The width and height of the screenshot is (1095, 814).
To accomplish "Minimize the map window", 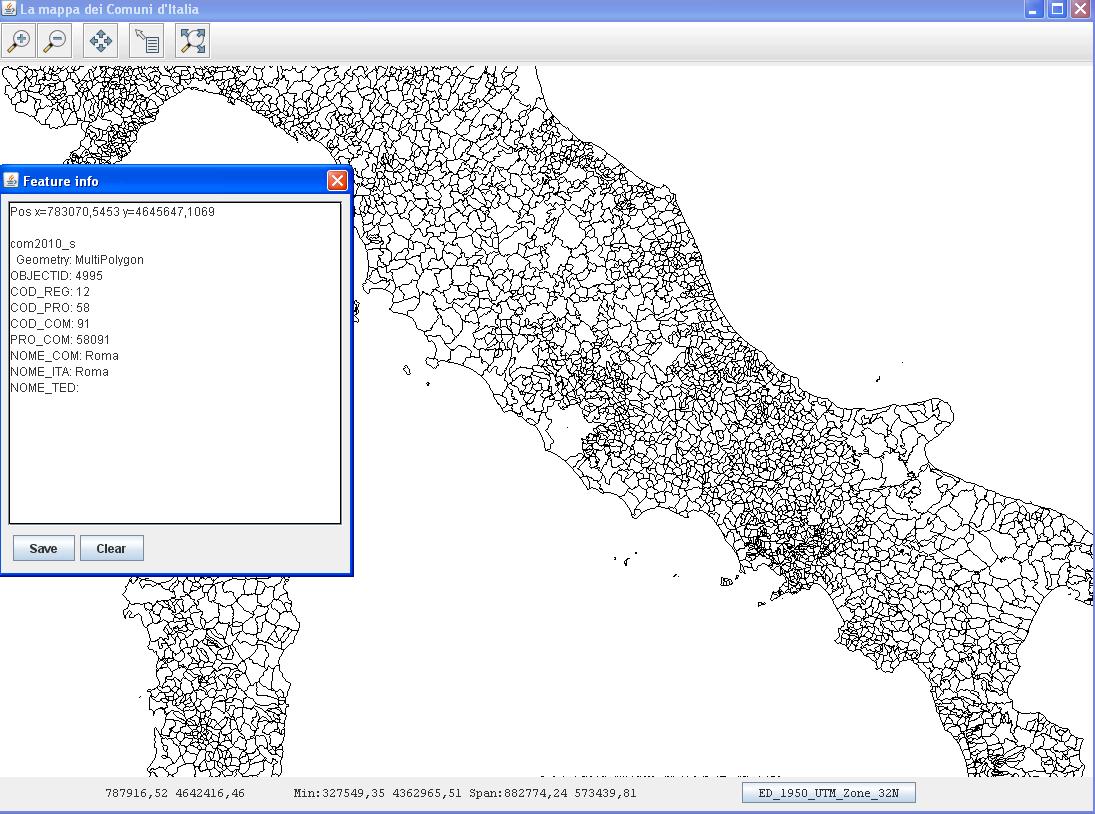I will pos(1034,9).
